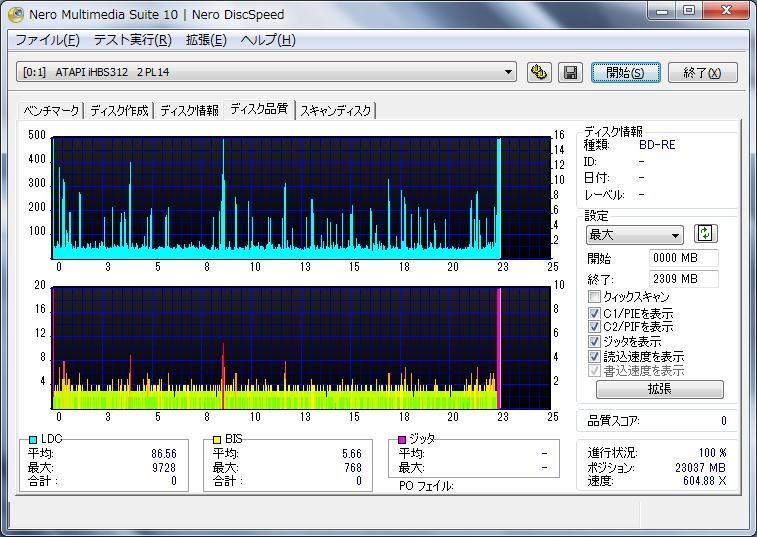Click the LDC 最大 value 9728

tap(164, 467)
